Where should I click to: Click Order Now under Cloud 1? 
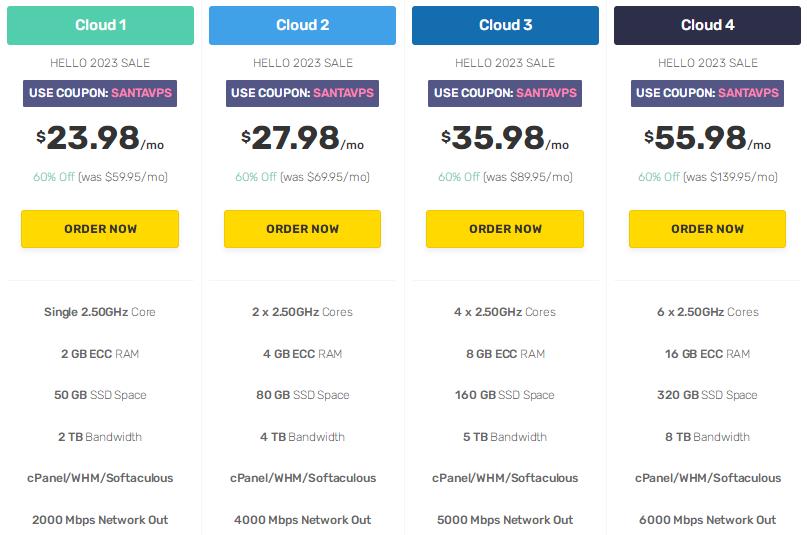pyautogui.click(x=100, y=229)
